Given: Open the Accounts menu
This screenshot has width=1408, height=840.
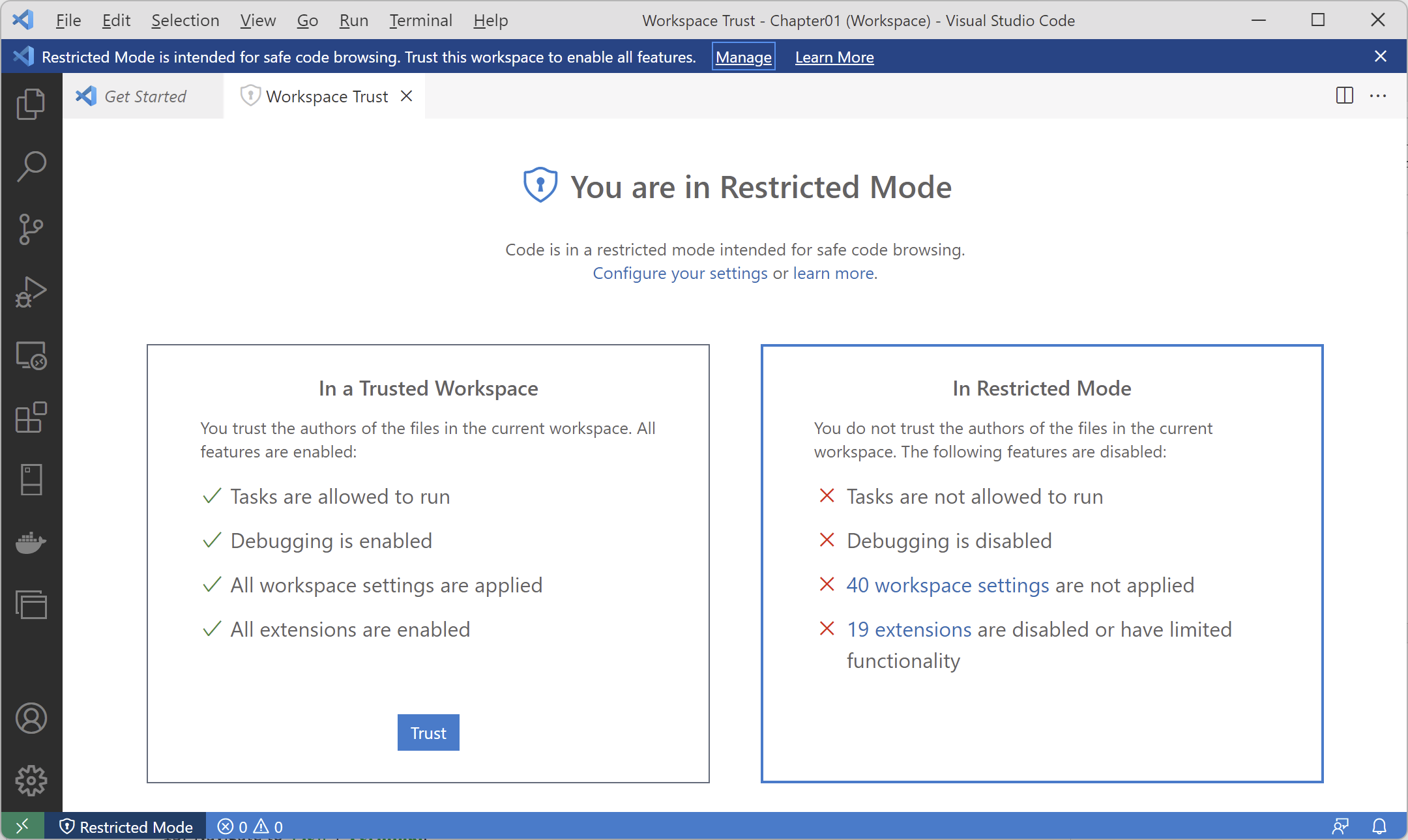Looking at the screenshot, I should [x=31, y=718].
